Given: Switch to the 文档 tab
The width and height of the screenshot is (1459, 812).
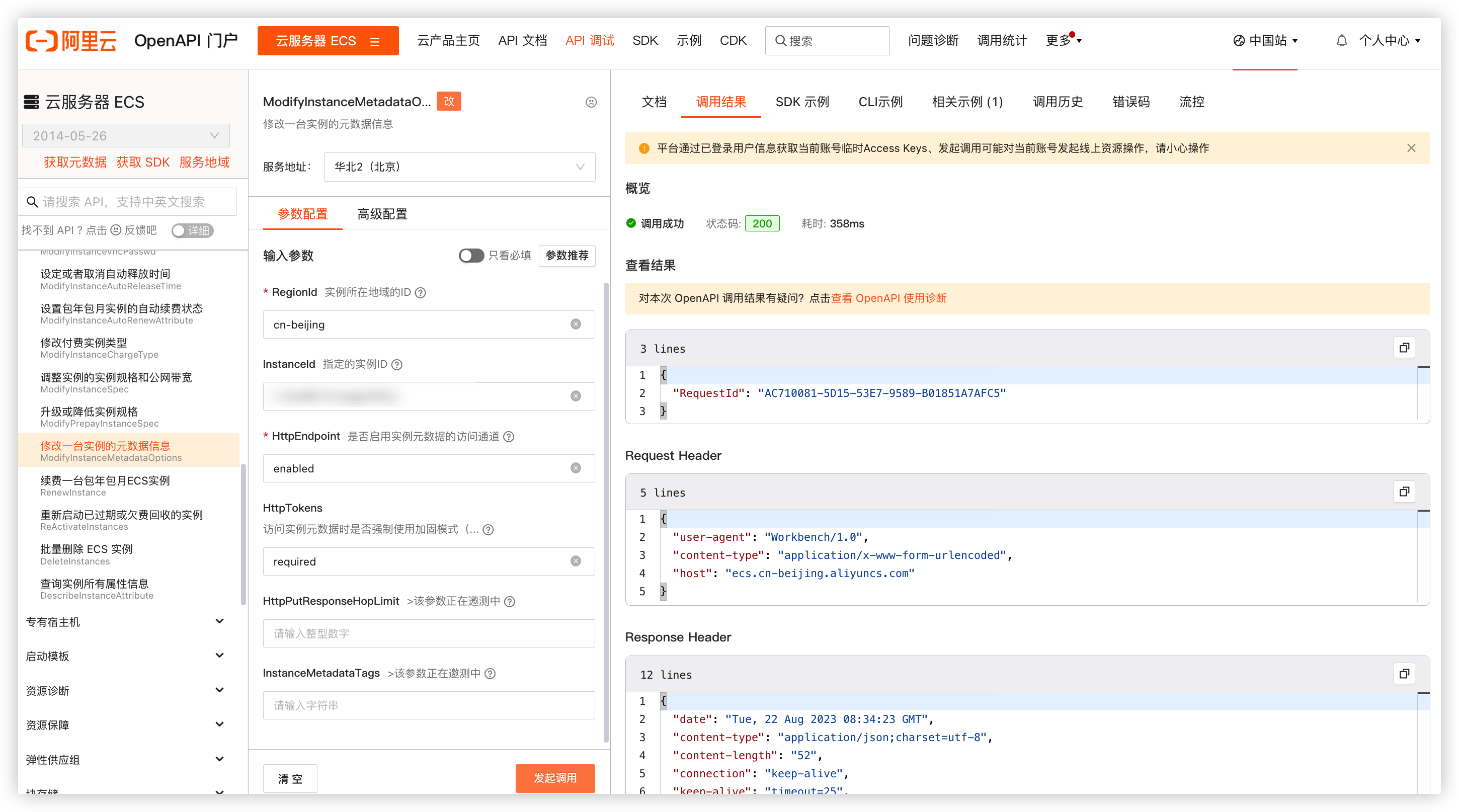Looking at the screenshot, I should [x=654, y=102].
